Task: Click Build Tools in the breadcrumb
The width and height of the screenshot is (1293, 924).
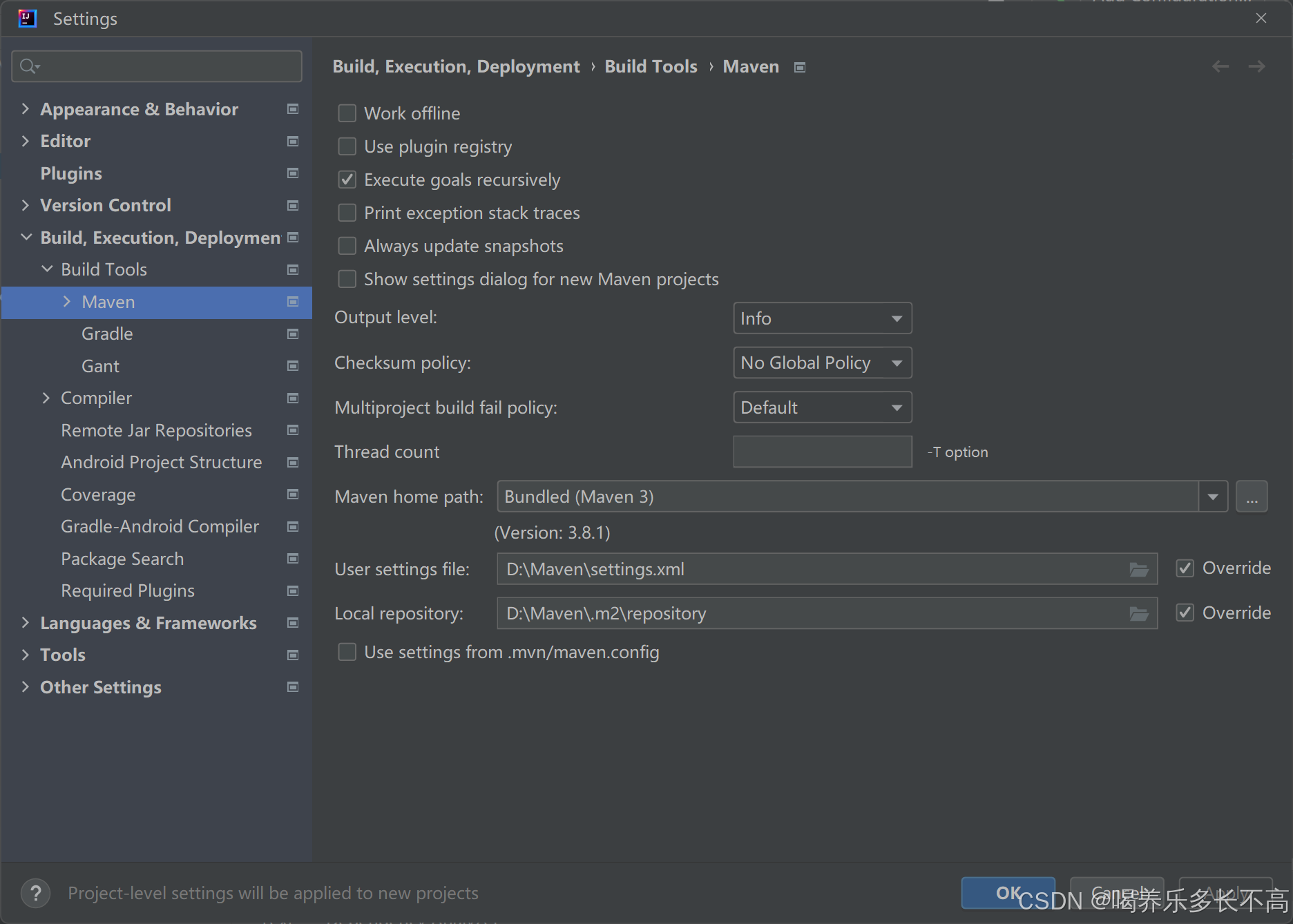Action: click(x=651, y=66)
